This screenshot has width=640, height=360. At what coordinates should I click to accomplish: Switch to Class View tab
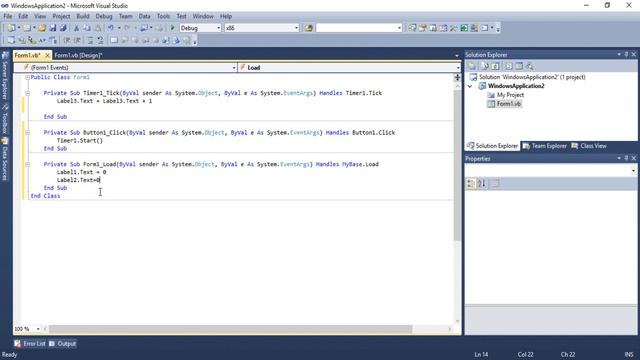pos(589,146)
